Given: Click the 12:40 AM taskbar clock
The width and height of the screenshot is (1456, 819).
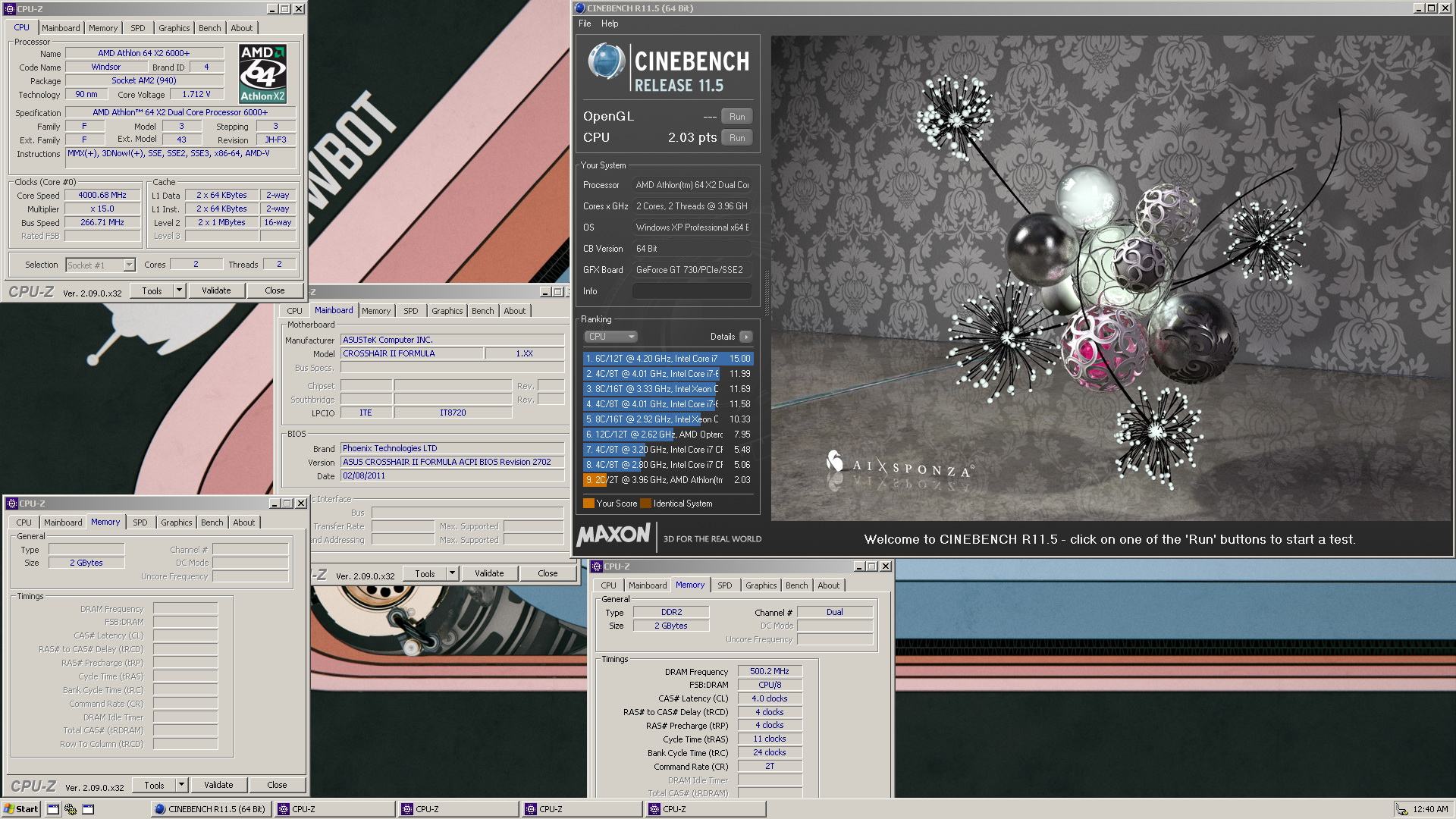Looking at the screenshot, I should (x=1431, y=809).
